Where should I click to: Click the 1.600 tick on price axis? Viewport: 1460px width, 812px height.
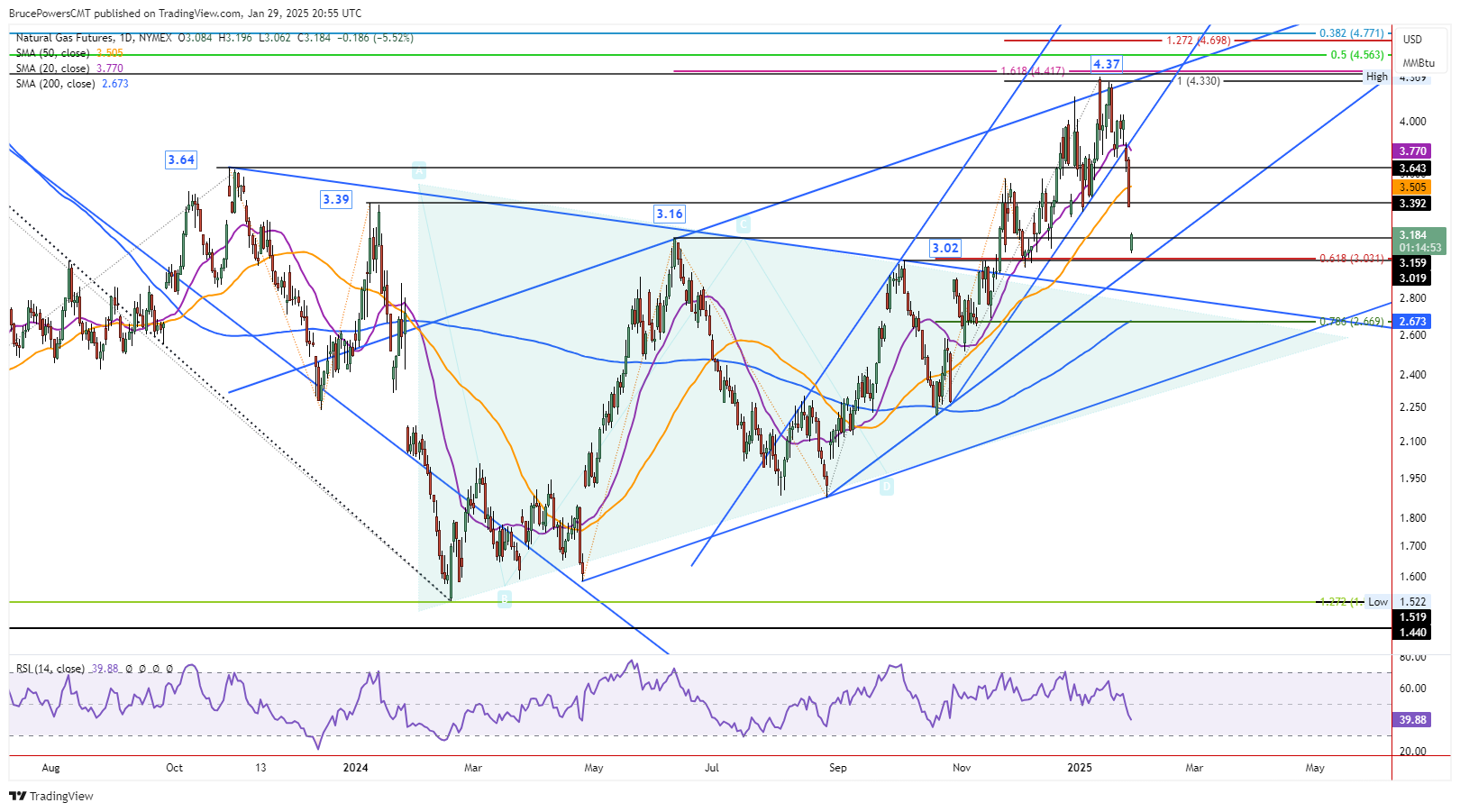coord(1412,577)
